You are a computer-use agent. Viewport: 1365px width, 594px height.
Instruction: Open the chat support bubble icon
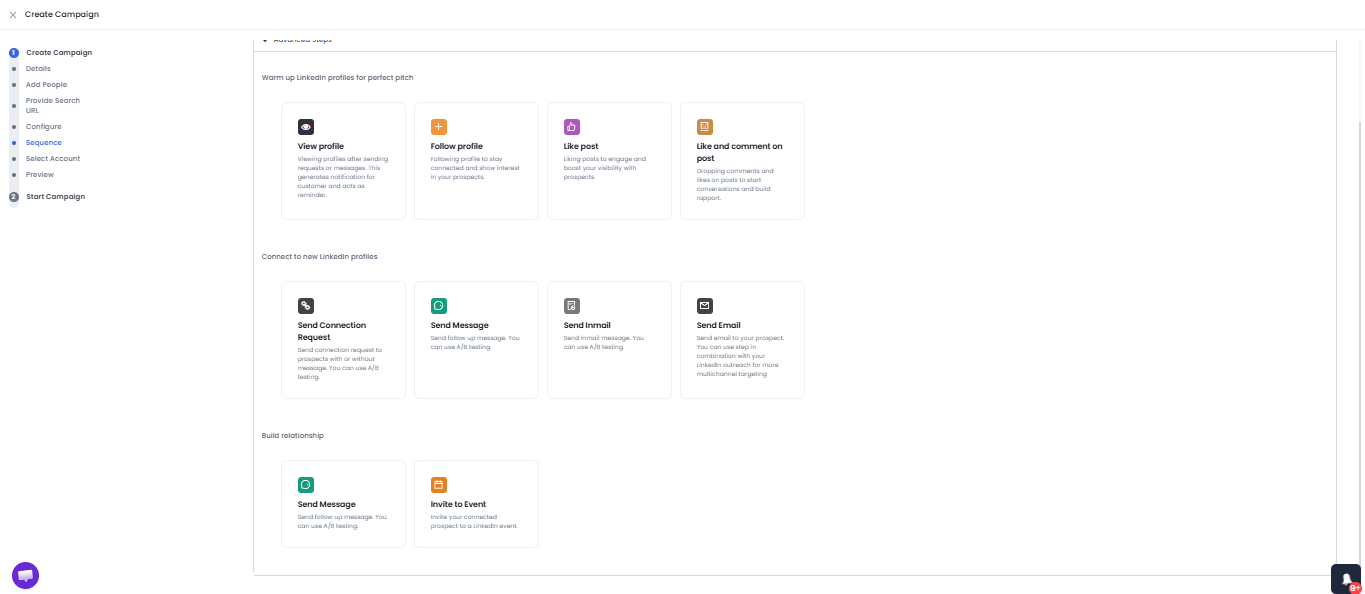coord(25,575)
